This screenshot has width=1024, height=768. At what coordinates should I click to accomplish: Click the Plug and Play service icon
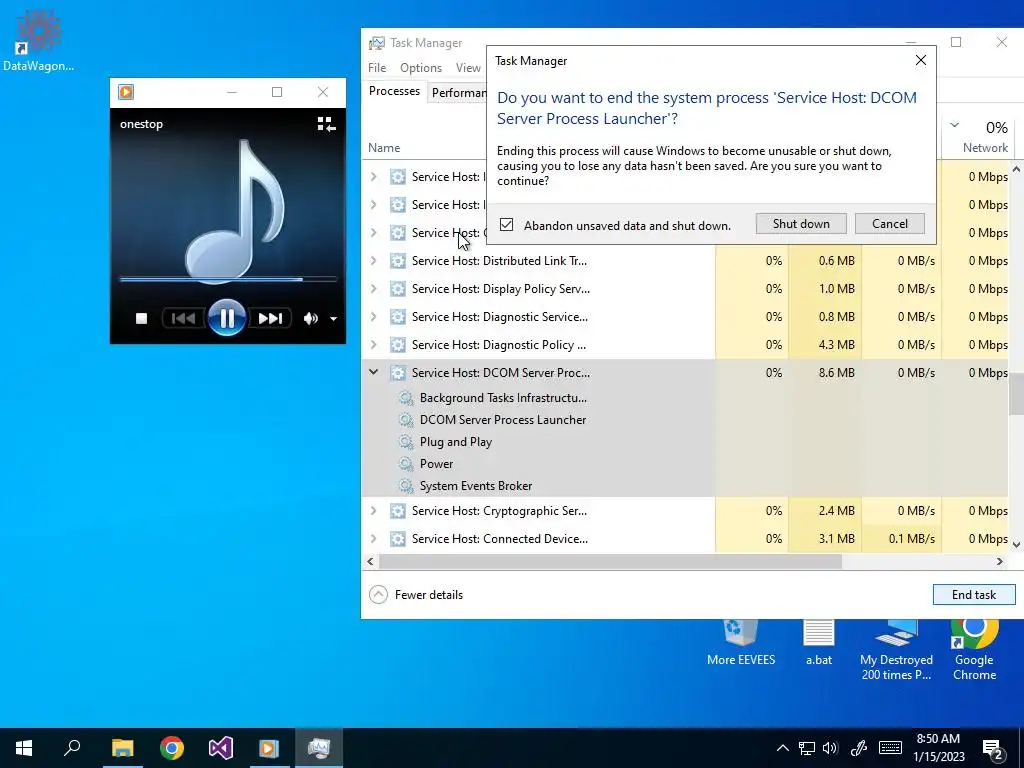tap(406, 442)
